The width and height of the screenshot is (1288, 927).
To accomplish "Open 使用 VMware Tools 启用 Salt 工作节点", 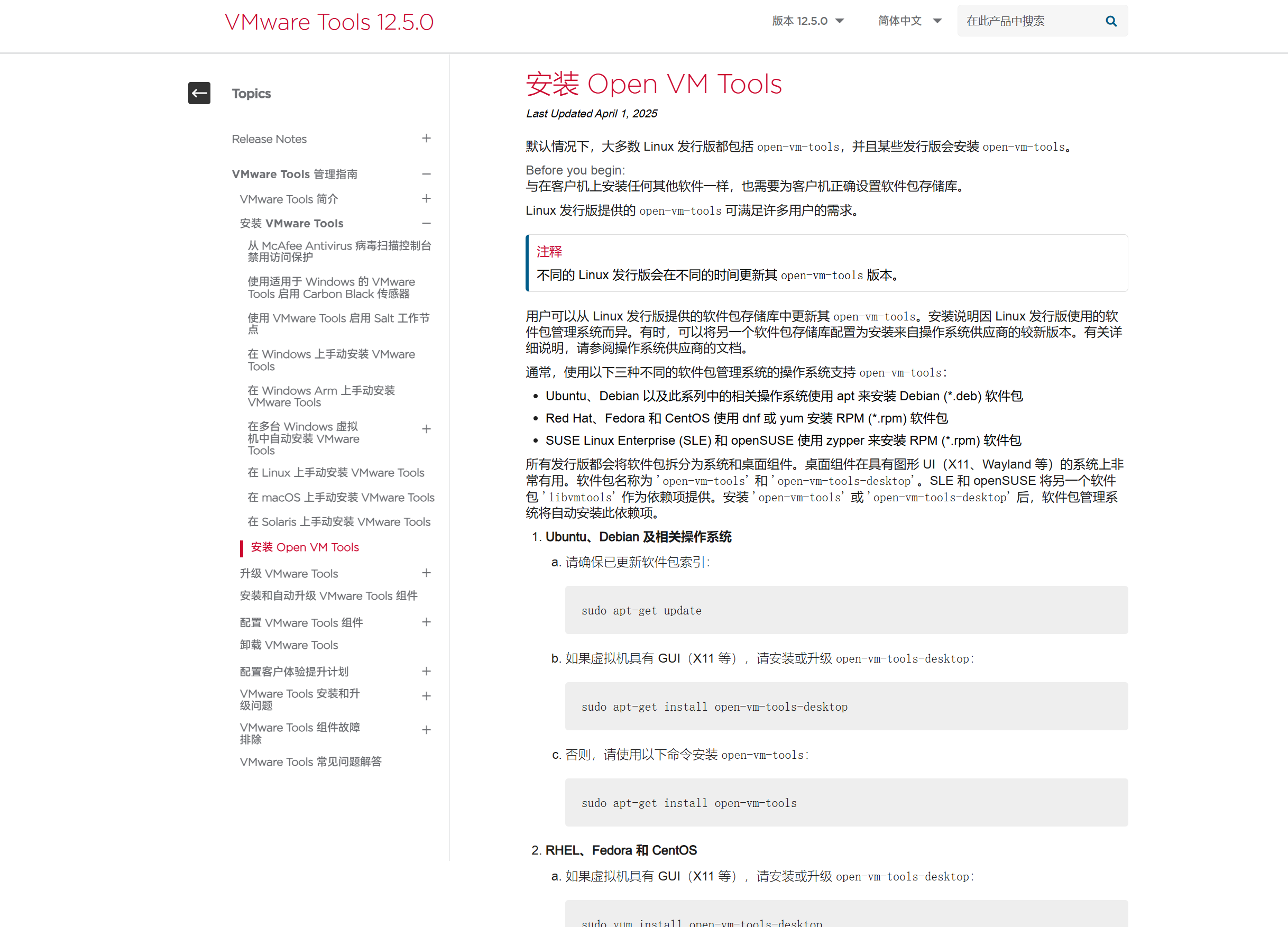I will [338, 324].
